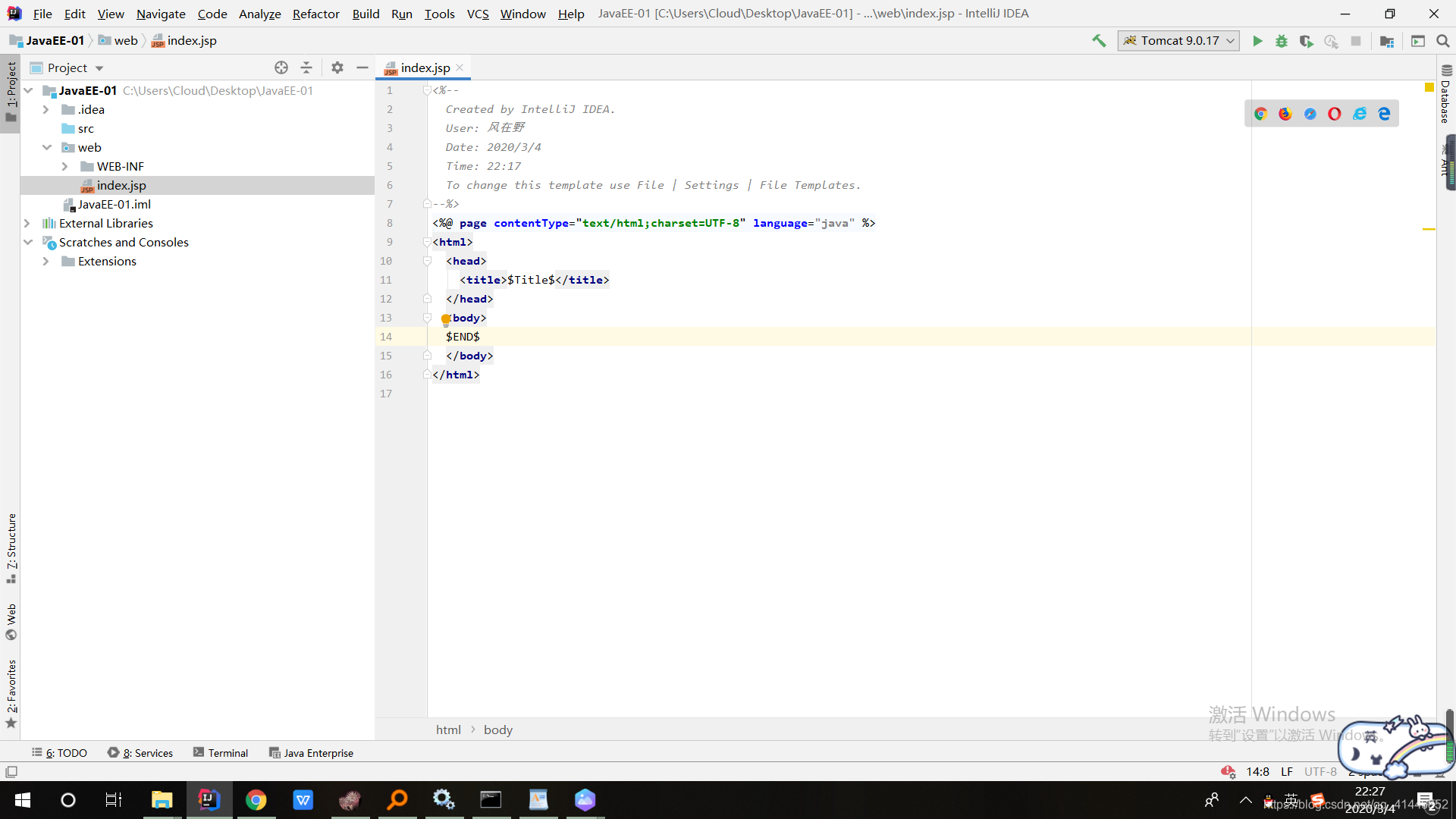The height and width of the screenshot is (819, 1456).
Task: Click Project Structure toolbar icon
Action: (x=1387, y=41)
